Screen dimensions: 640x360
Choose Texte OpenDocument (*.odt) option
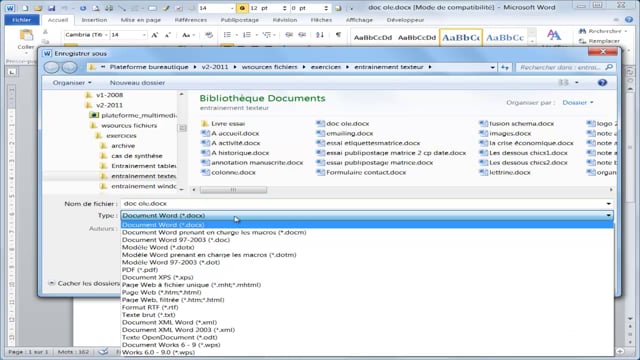click(x=170, y=337)
